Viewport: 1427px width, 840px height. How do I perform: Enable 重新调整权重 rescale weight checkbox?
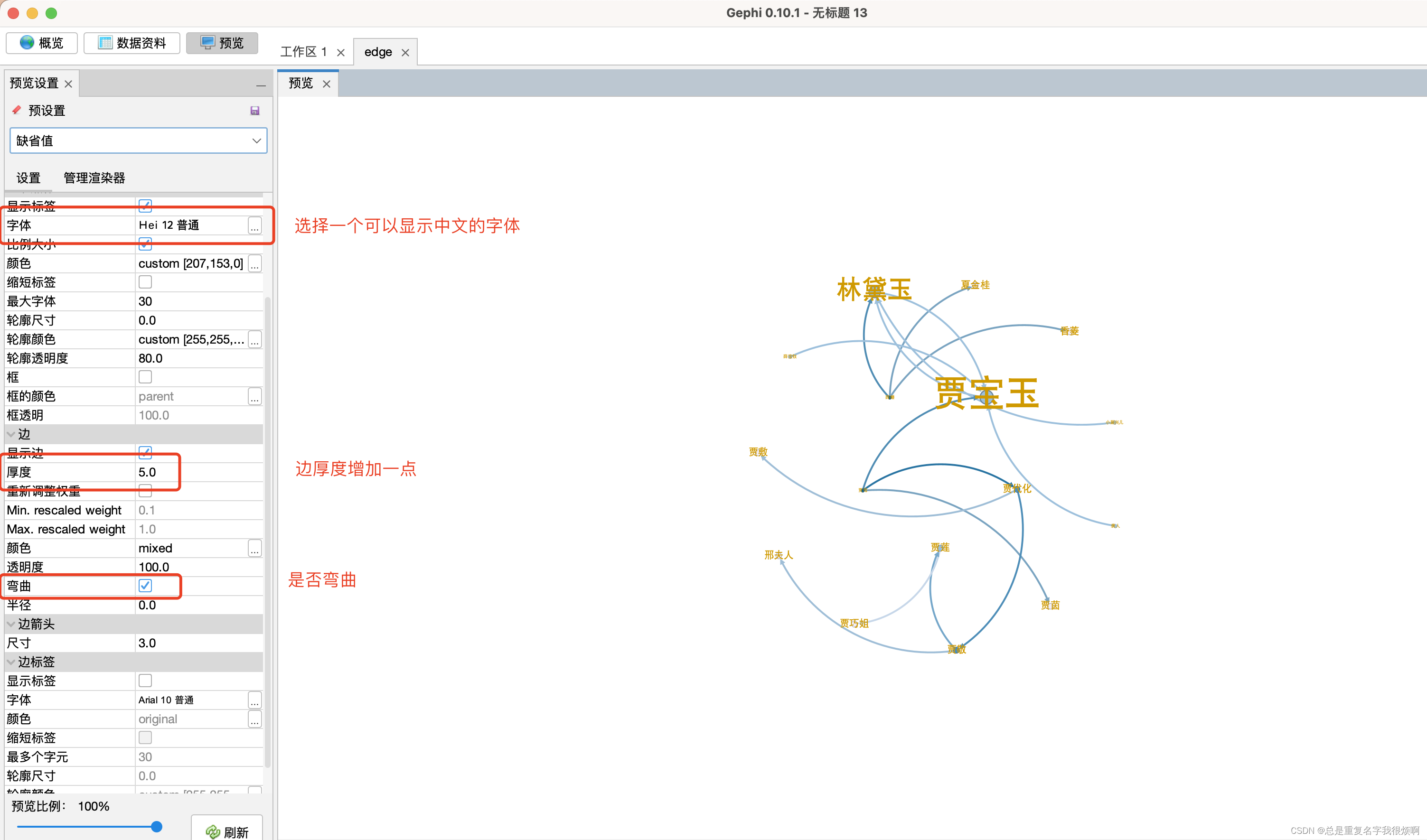tap(146, 491)
